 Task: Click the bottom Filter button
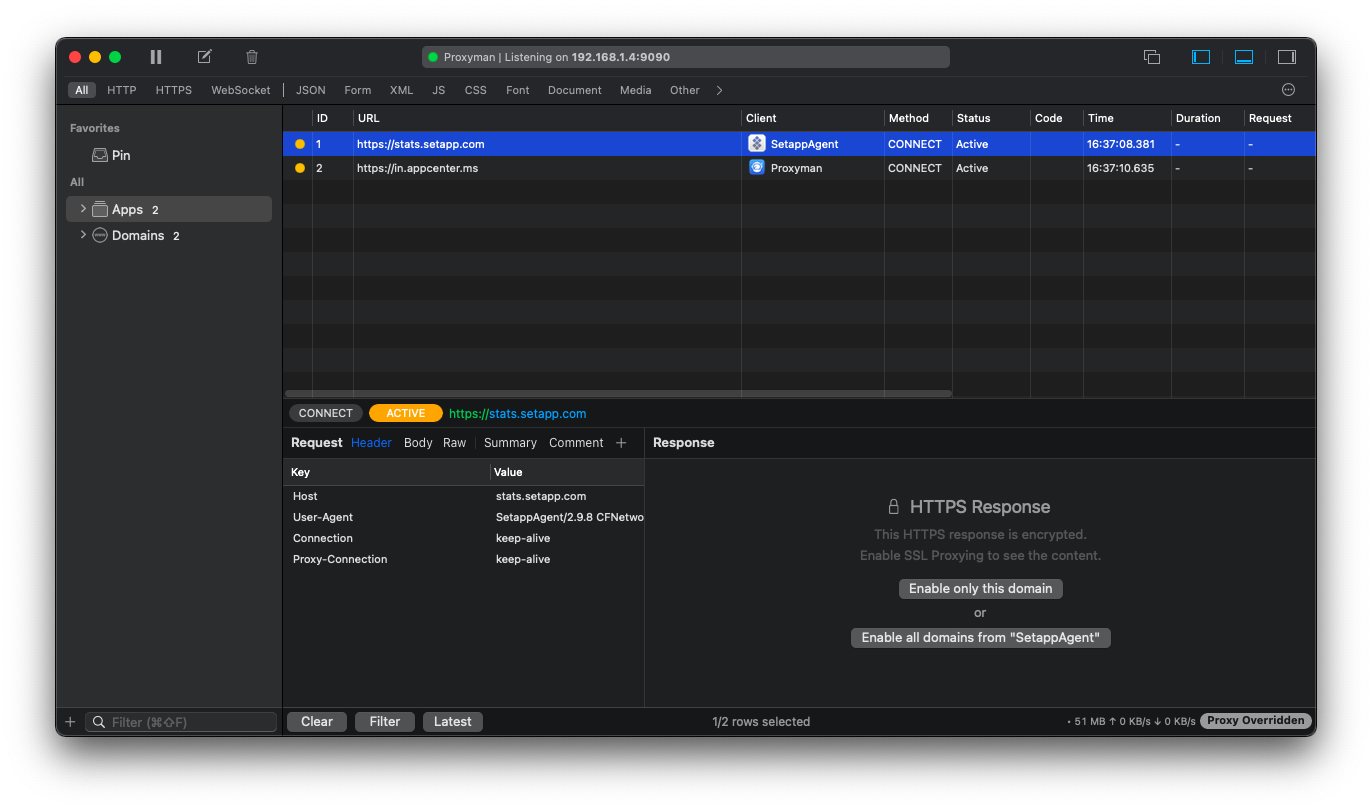click(385, 721)
